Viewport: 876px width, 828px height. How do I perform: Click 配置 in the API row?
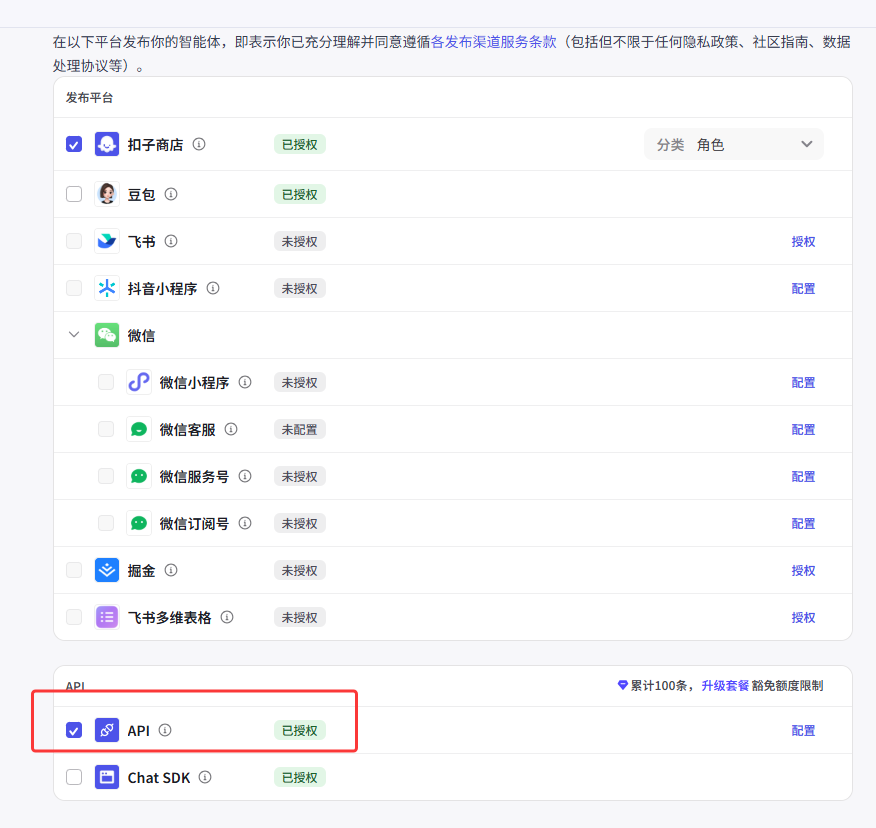(803, 730)
